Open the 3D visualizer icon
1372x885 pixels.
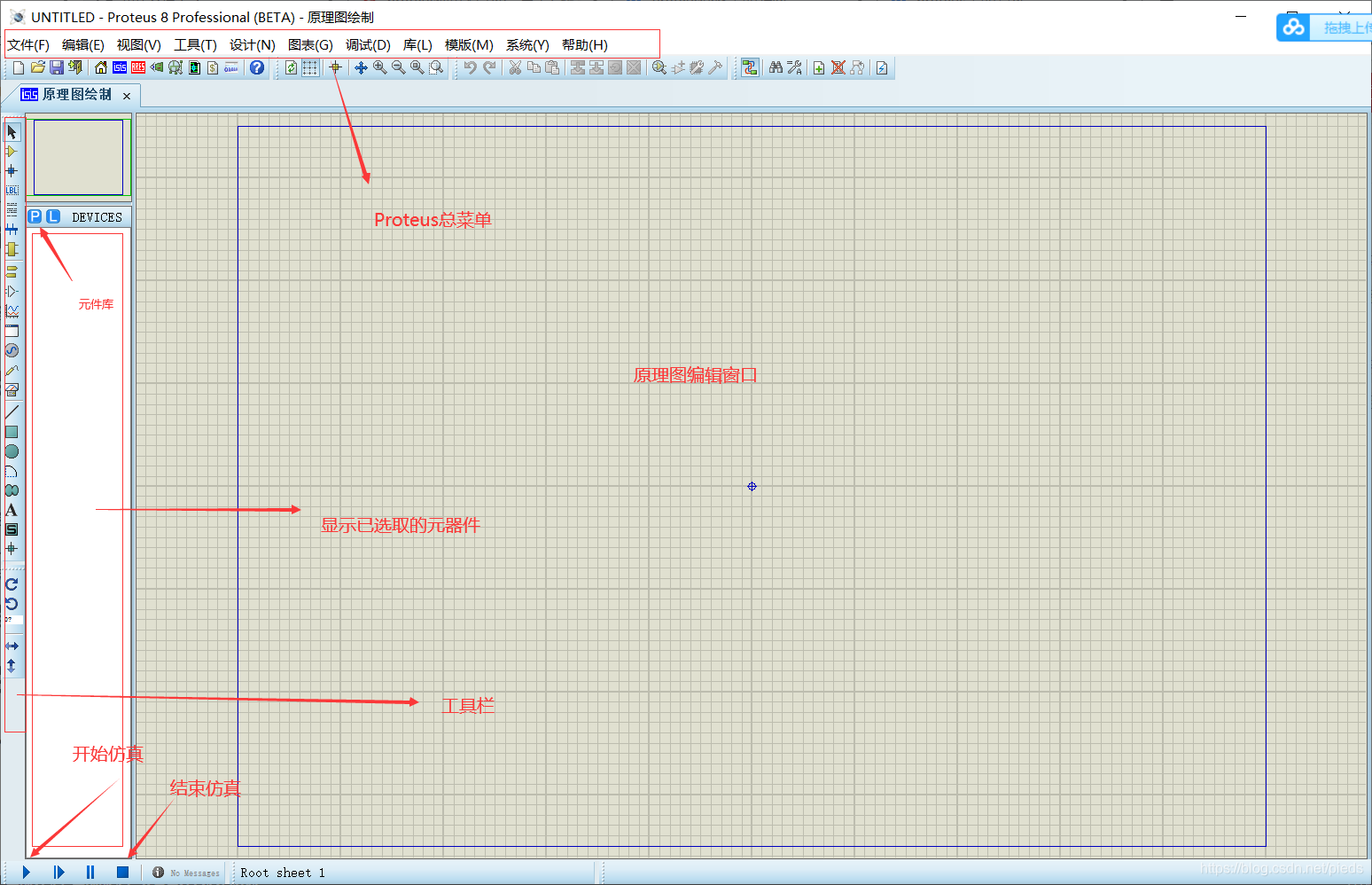pos(157,67)
